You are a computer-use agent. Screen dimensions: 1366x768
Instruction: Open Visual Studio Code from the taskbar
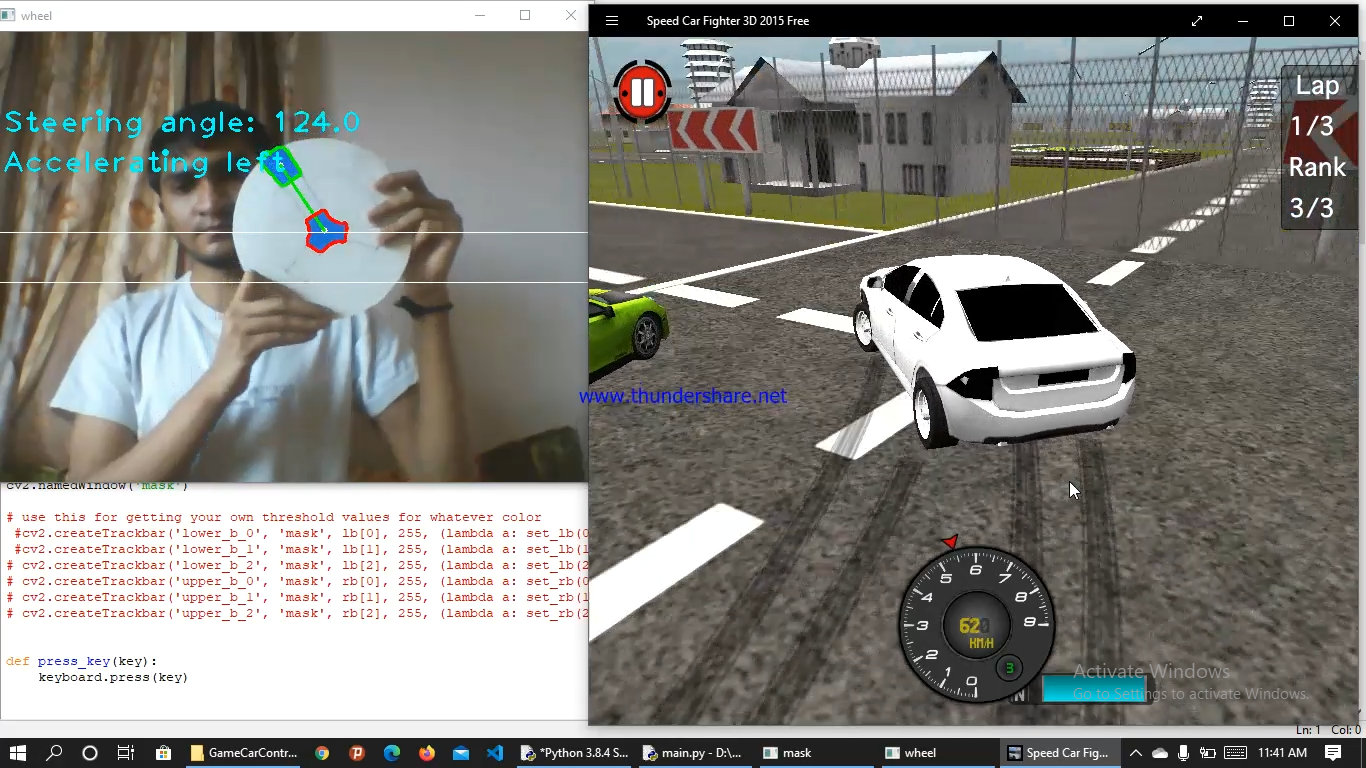pos(495,753)
